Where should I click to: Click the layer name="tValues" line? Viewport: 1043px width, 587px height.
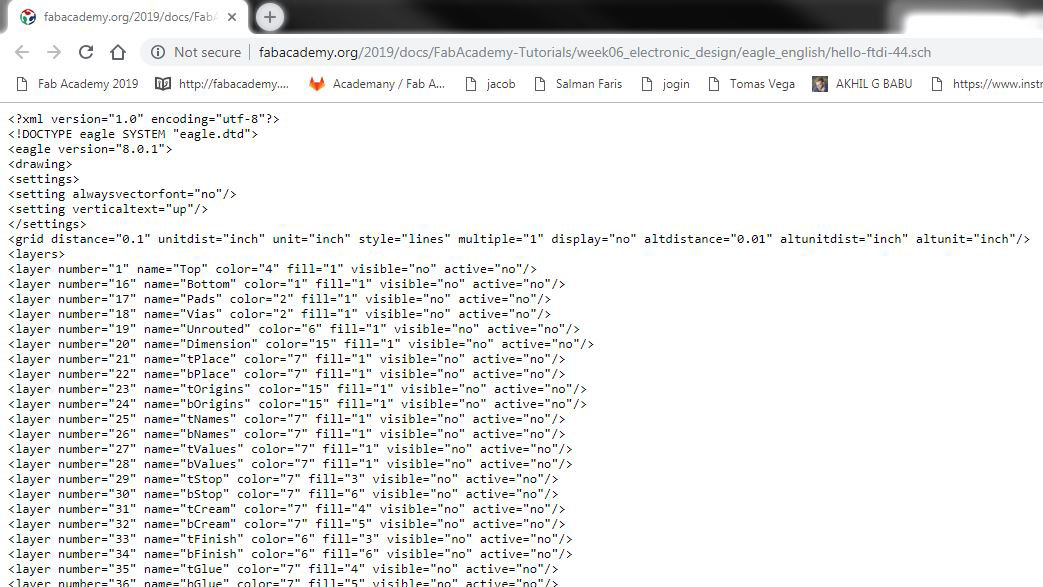(290, 449)
